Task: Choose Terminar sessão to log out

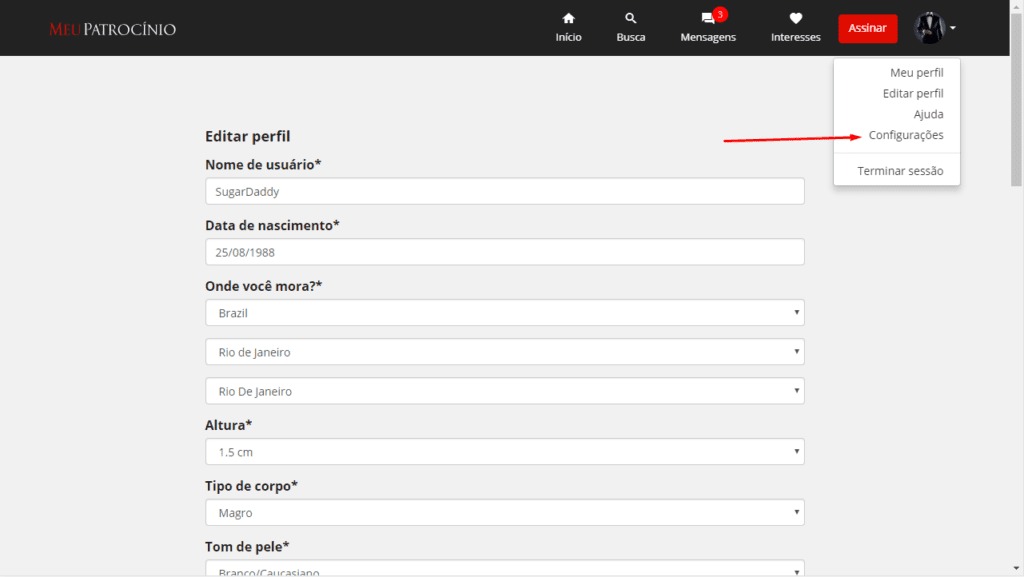Action: [x=900, y=171]
